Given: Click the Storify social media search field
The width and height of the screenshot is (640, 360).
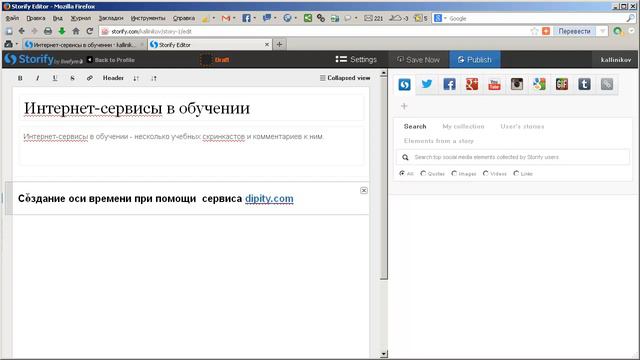Looking at the screenshot, I should click(513, 157).
